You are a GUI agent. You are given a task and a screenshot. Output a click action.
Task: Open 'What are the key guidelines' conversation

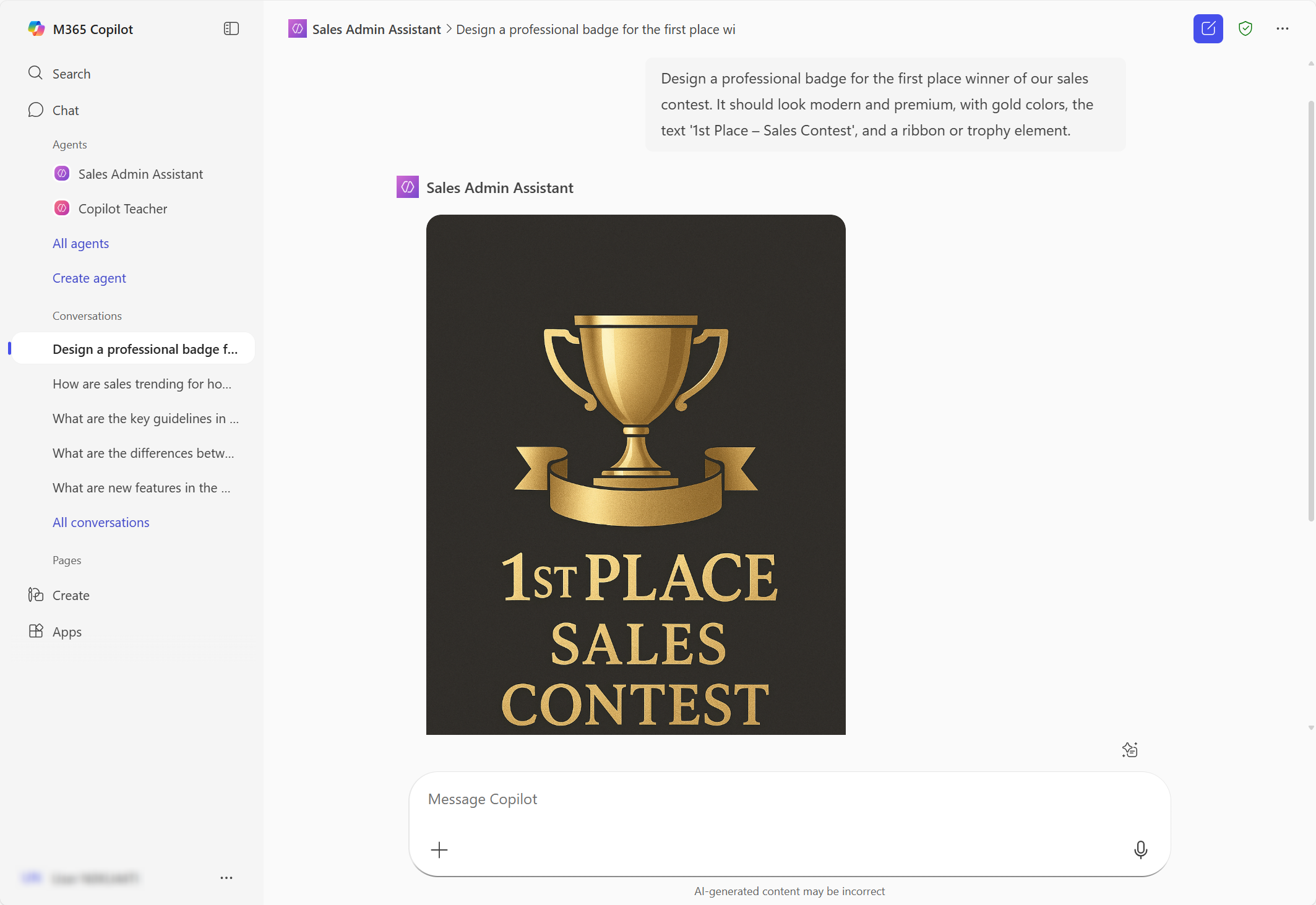(145, 419)
